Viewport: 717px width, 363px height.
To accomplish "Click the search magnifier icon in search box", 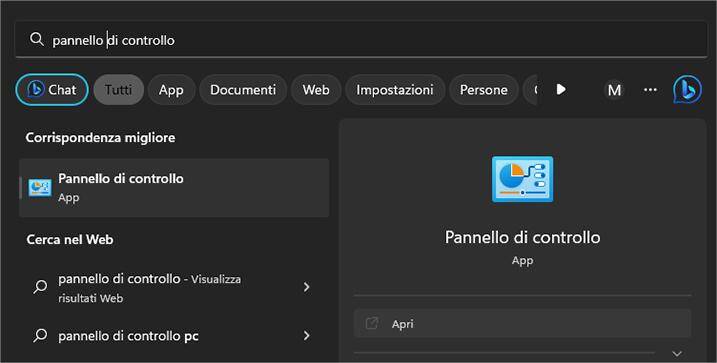I will tap(37, 40).
